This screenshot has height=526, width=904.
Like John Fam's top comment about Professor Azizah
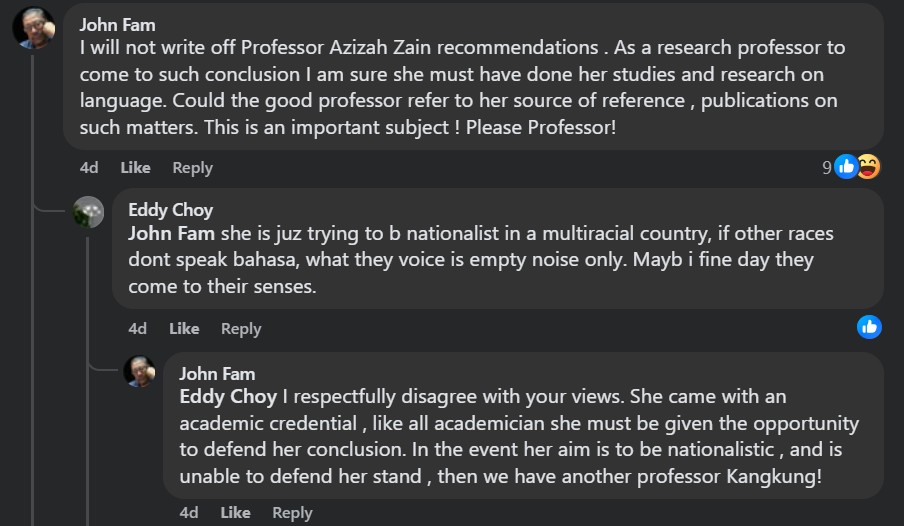coord(135,168)
